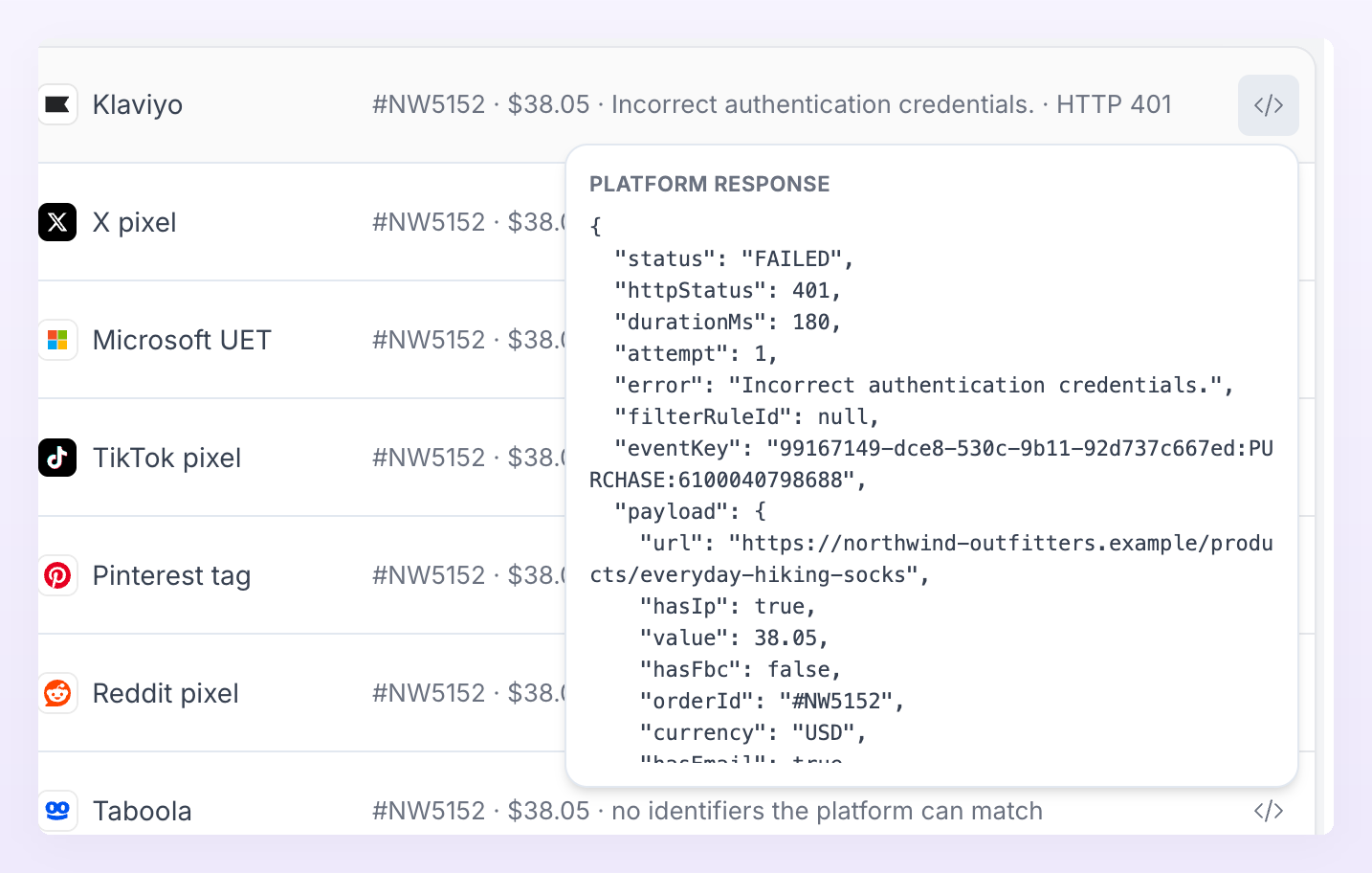Click the "status": "FAILED" line
Screen dimensions: 1372x873
click(x=734, y=258)
